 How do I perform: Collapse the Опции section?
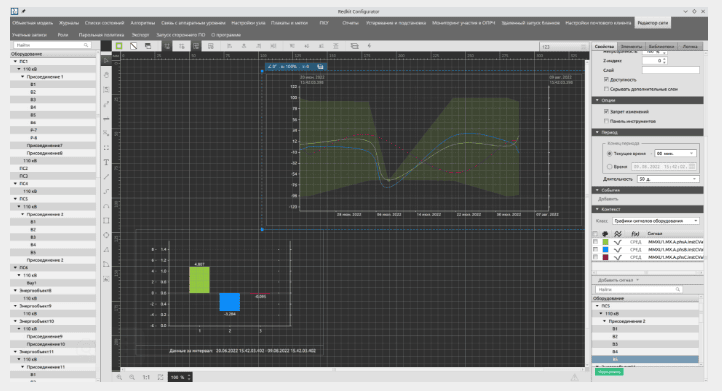598,100
